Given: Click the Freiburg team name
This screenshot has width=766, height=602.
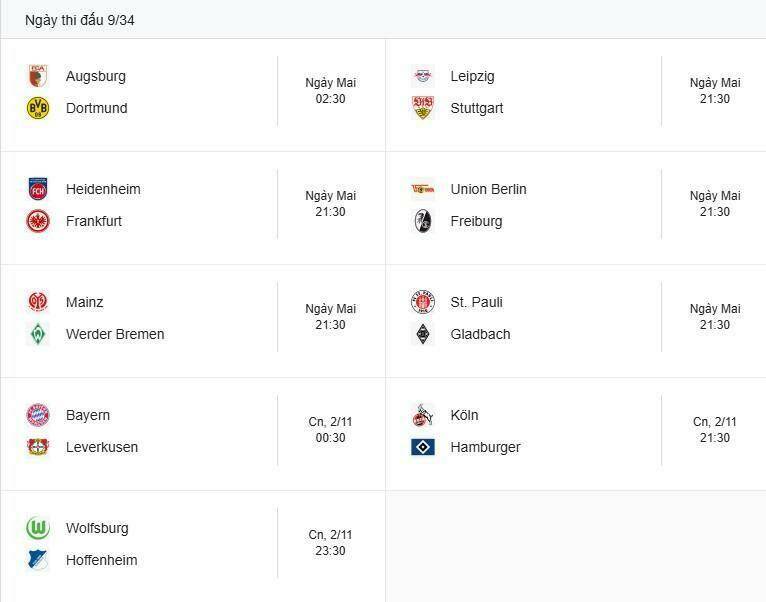Looking at the screenshot, I should click(476, 221).
